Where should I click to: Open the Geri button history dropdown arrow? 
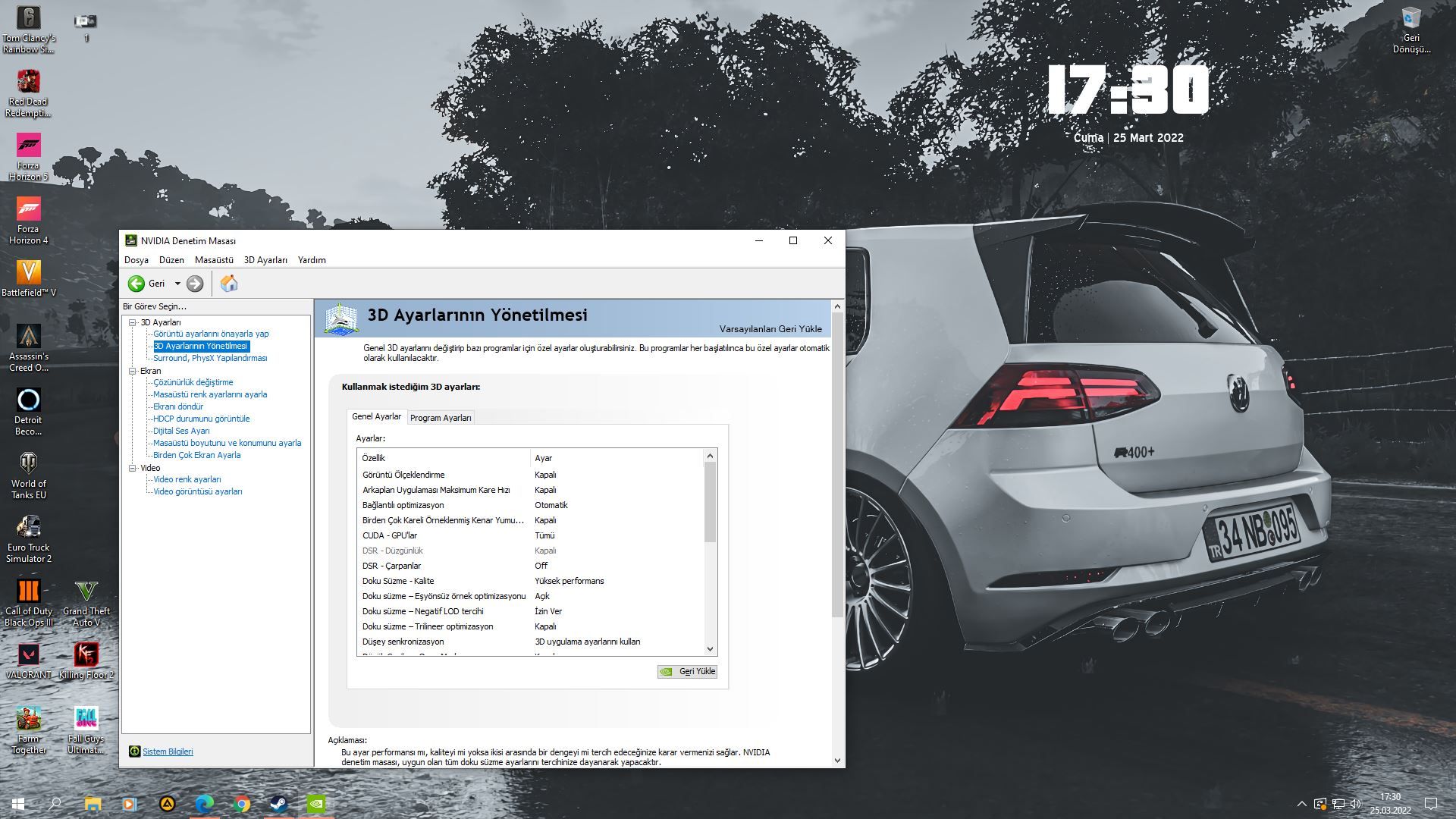tap(177, 284)
